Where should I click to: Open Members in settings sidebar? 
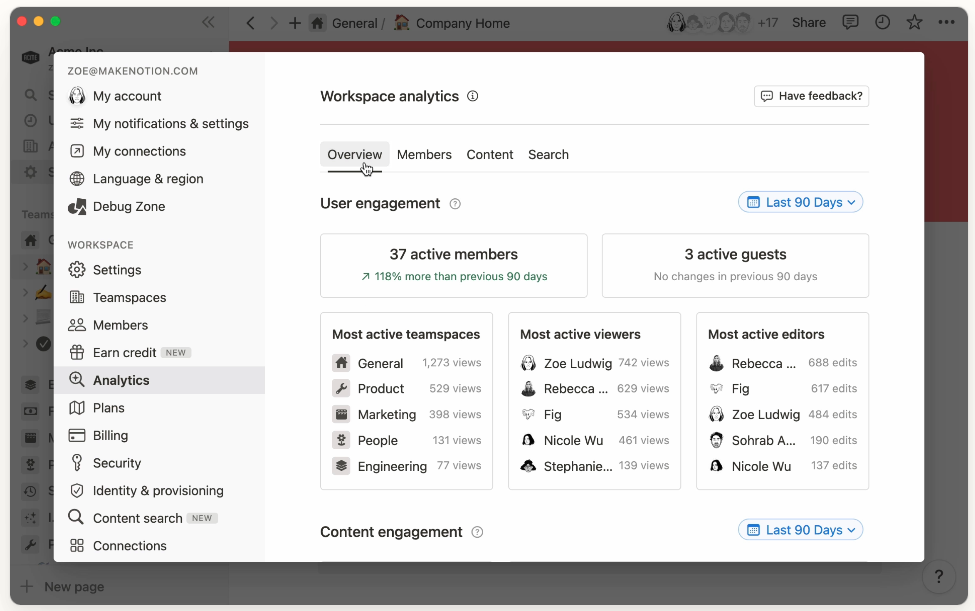tap(159, 325)
